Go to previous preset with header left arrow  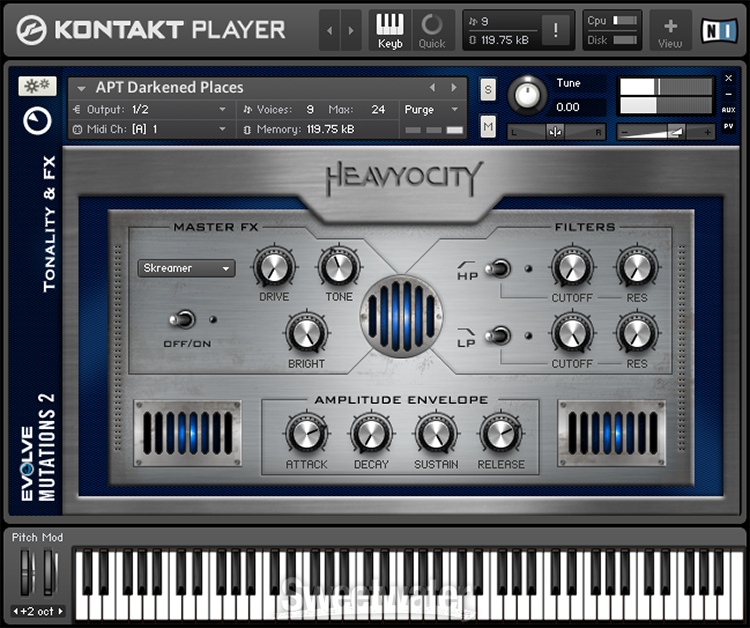[330, 30]
